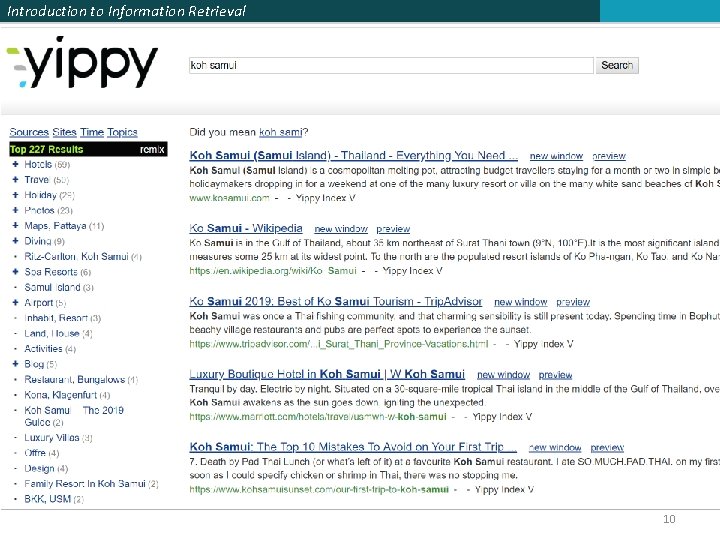Click the www.kosamui.com URL text
This screenshot has width=720, height=540.
229,198
